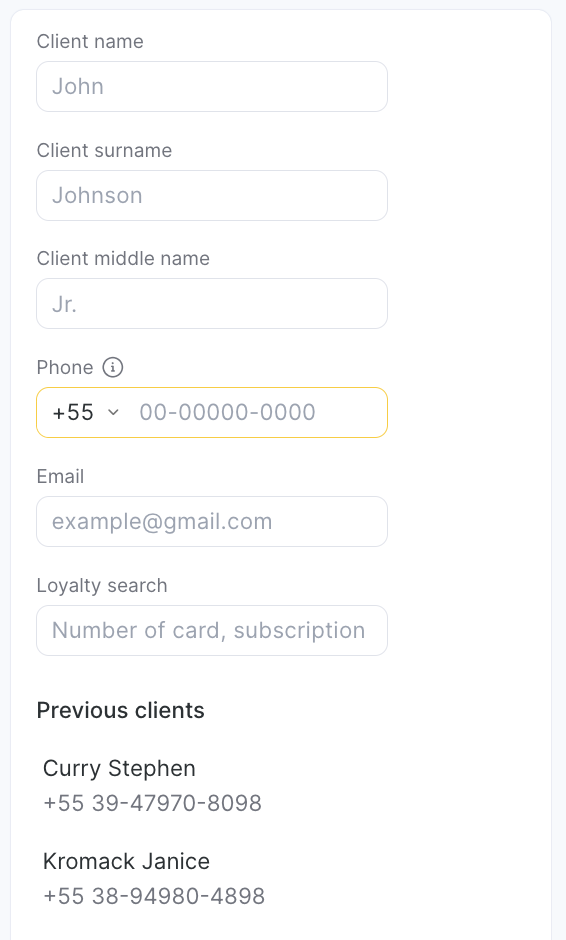Click phone number +55 38-94980-4898
566x940 pixels.
[x=154, y=896]
